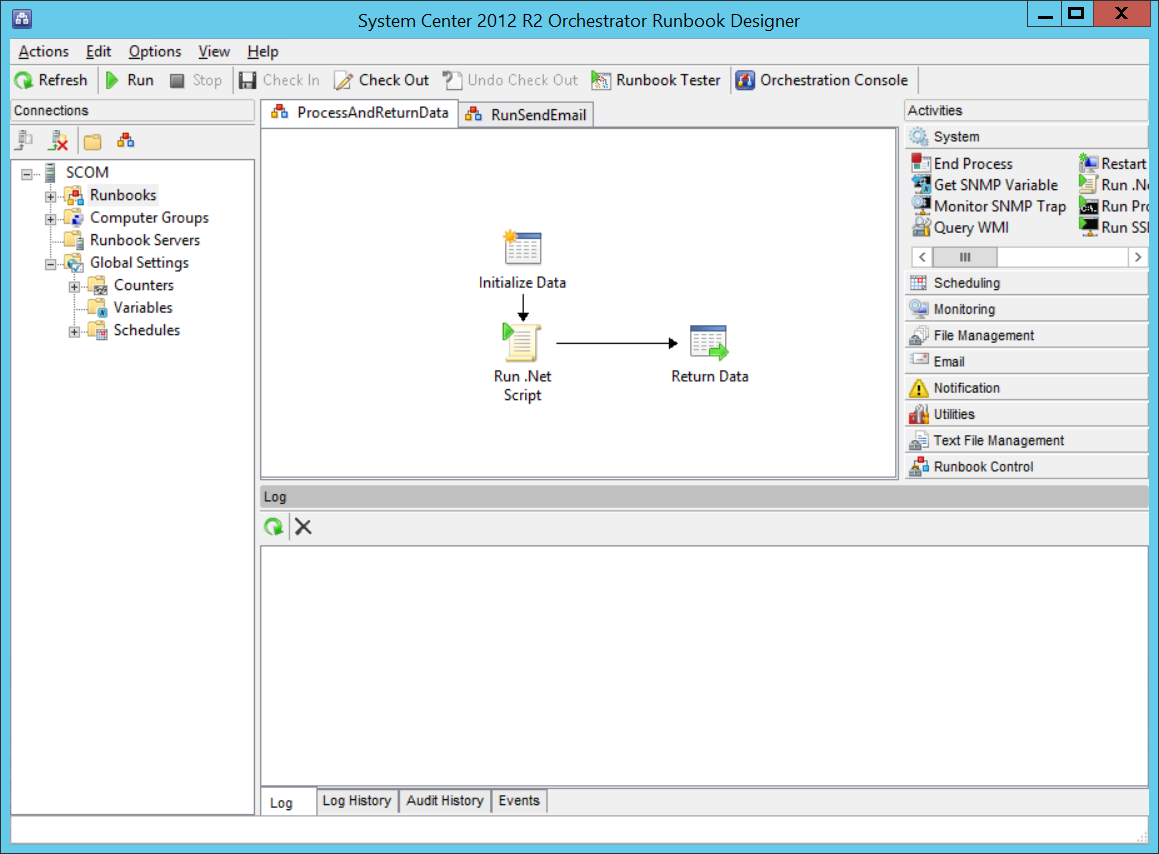The image size is (1159, 854).
Task: Open the System activities category
Action: pos(1026,137)
